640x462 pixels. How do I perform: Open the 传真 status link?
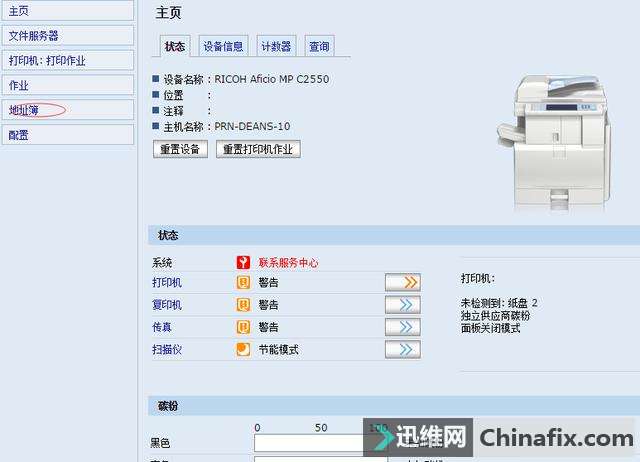[162, 327]
